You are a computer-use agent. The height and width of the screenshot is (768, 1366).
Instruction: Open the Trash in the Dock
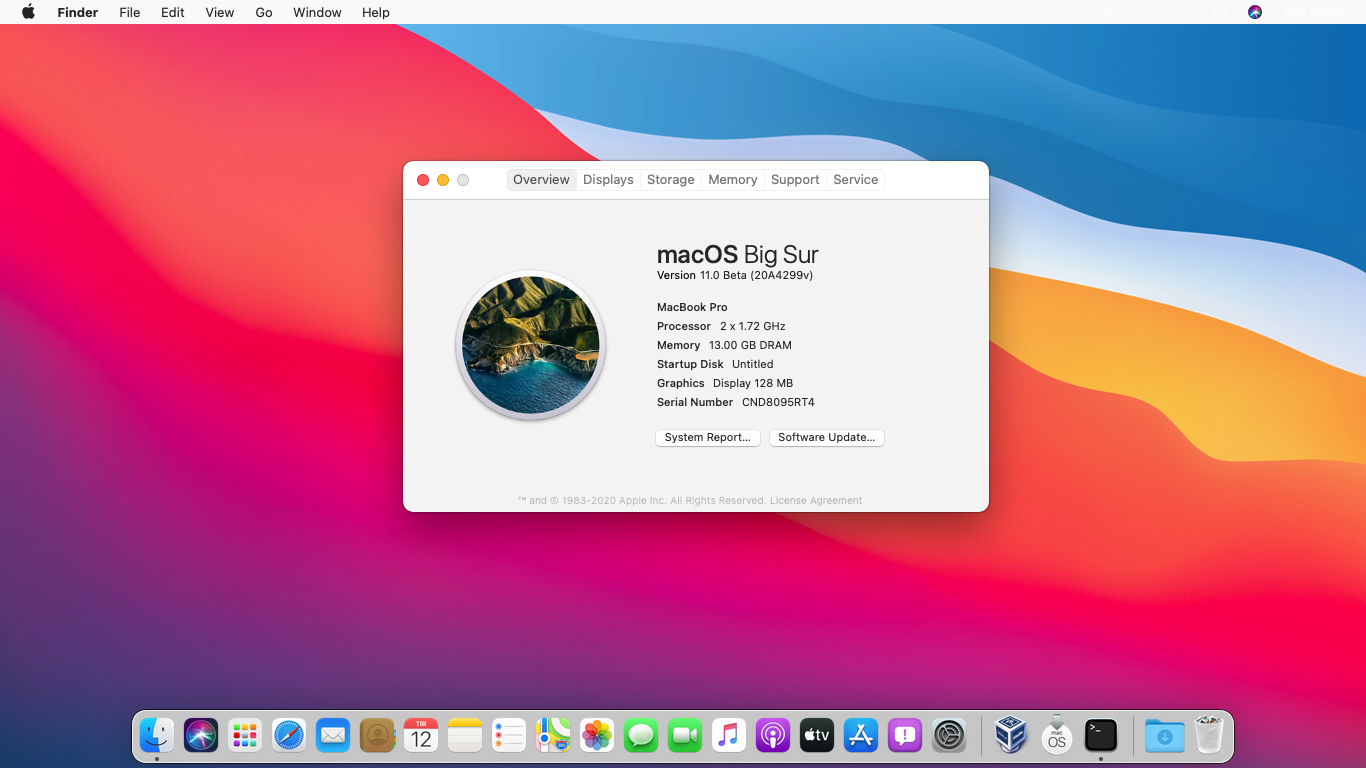pos(1209,735)
